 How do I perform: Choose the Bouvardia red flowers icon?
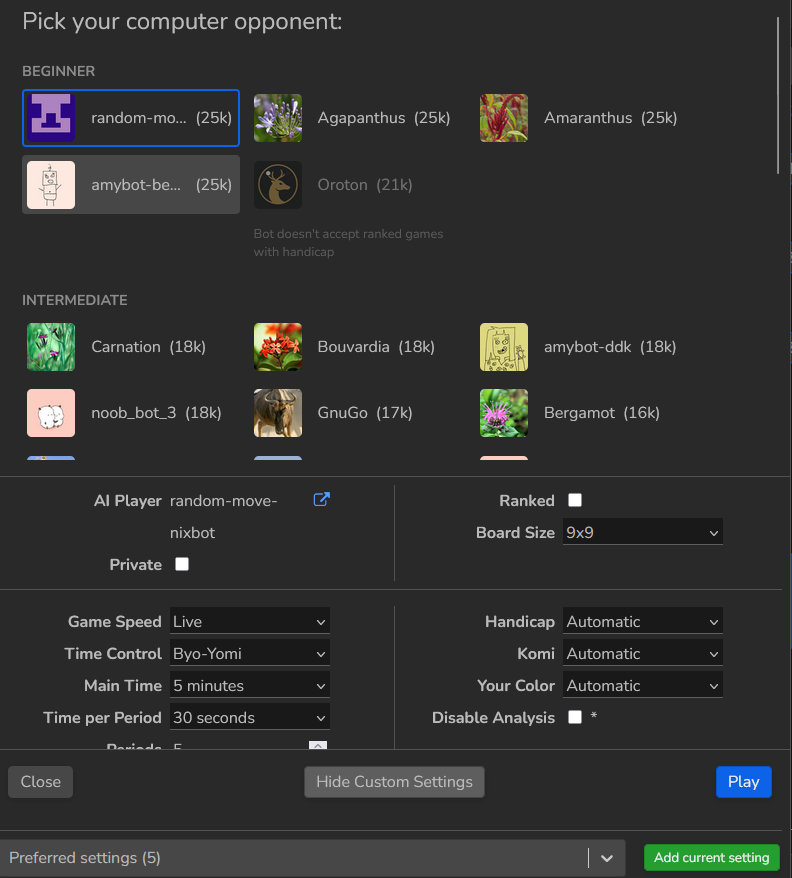coord(278,347)
